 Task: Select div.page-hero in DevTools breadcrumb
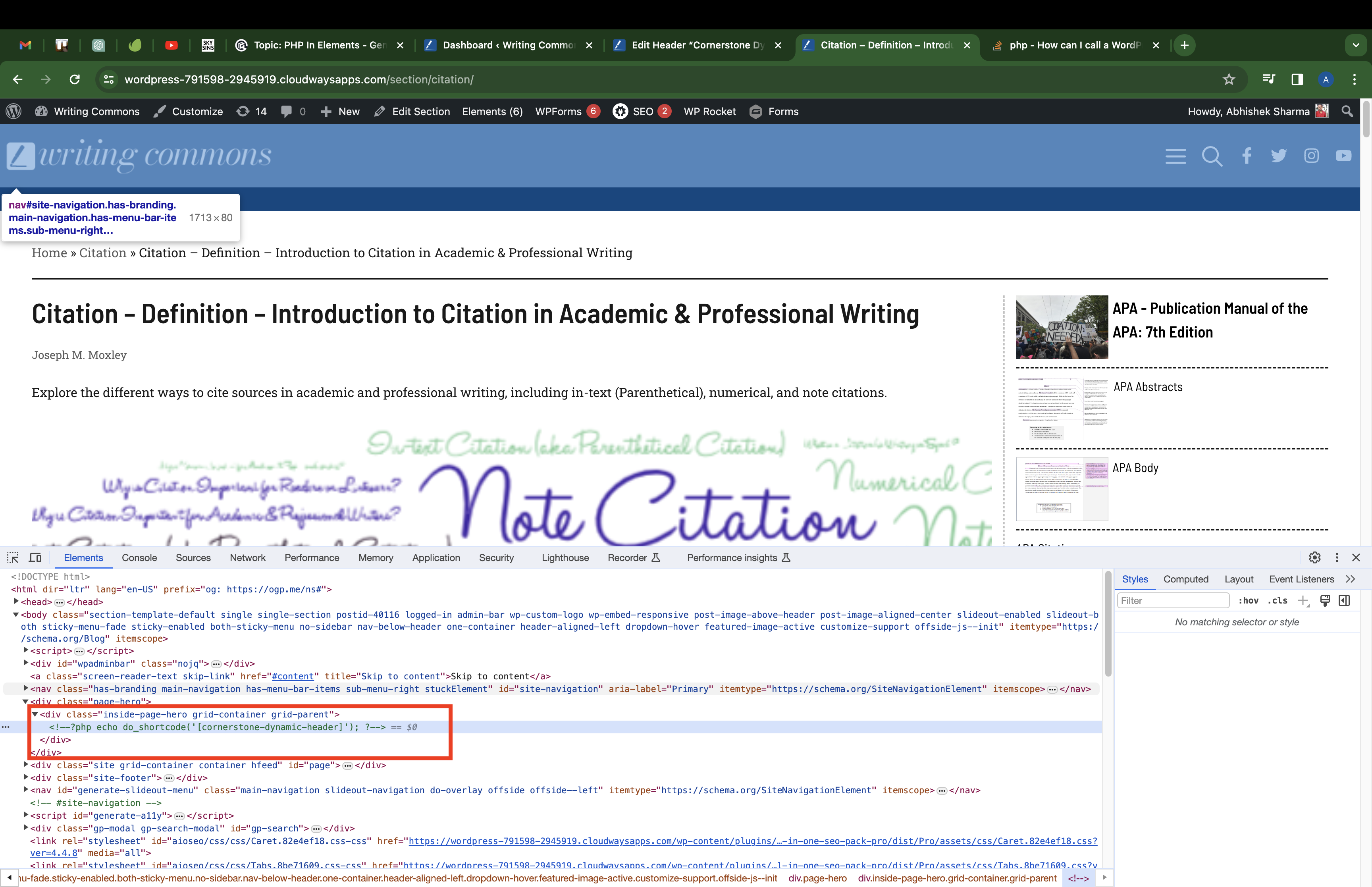point(817,878)
